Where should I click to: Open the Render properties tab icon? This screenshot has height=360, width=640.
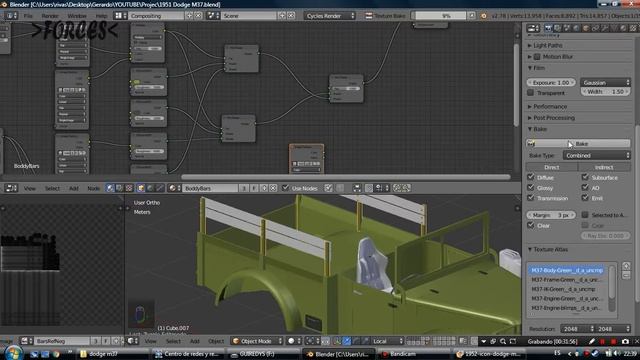548,28
